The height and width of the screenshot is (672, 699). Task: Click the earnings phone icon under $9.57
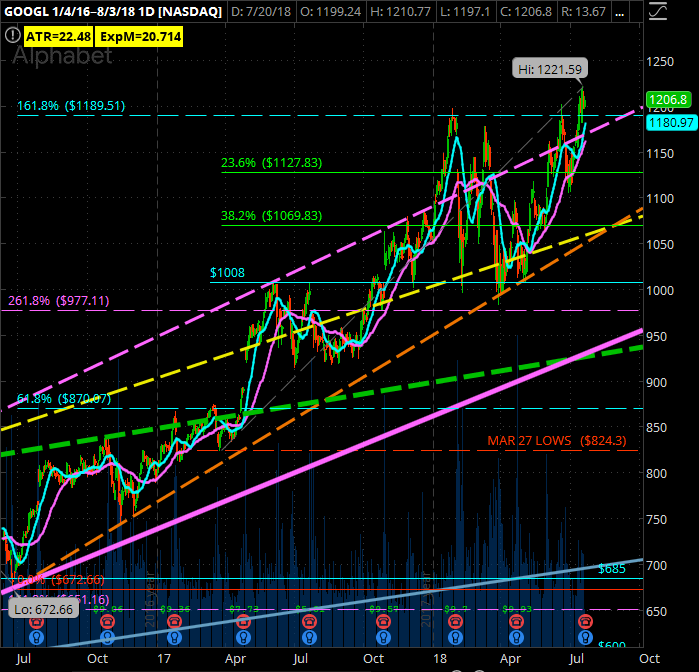pos(383,621)
